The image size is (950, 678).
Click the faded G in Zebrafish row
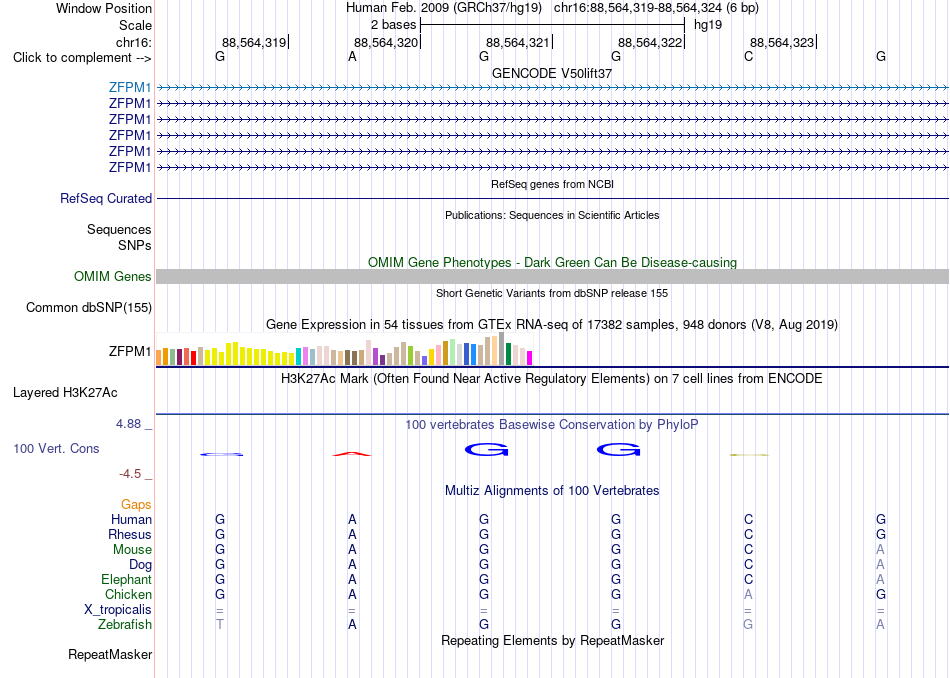click(748, 625)
